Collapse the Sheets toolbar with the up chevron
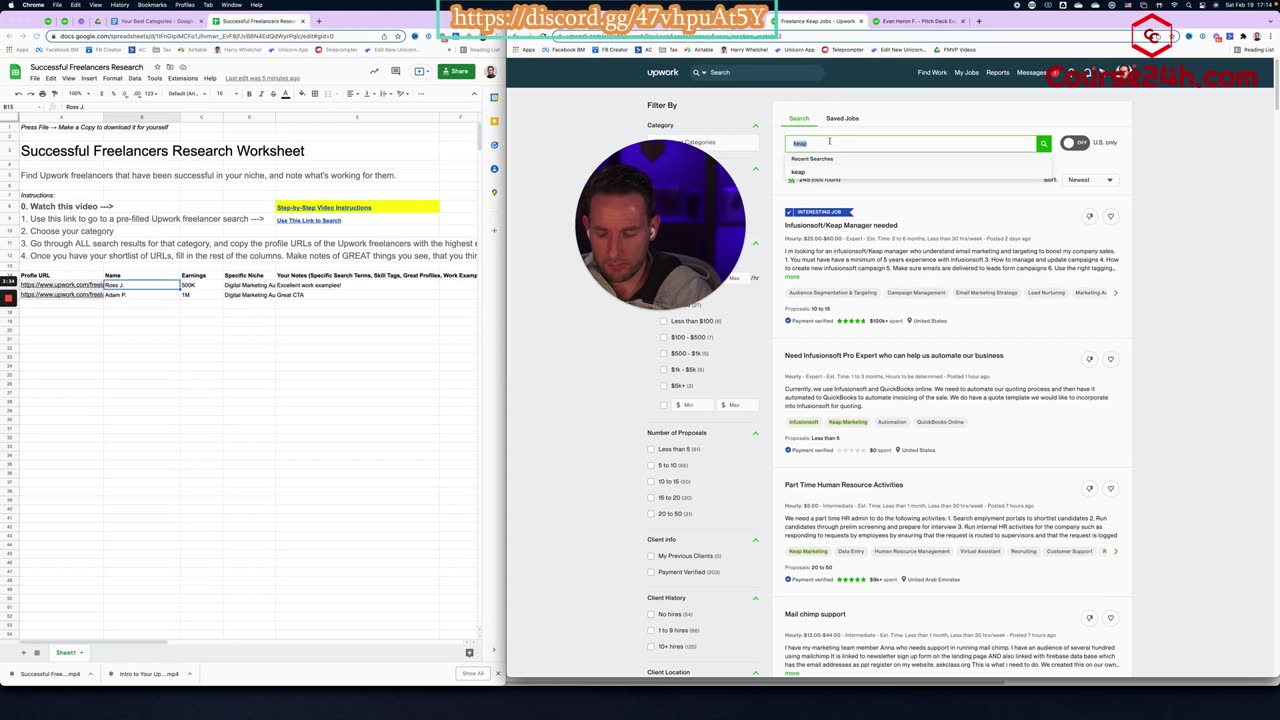This screenshot has width=1280, height=720. 474,94
